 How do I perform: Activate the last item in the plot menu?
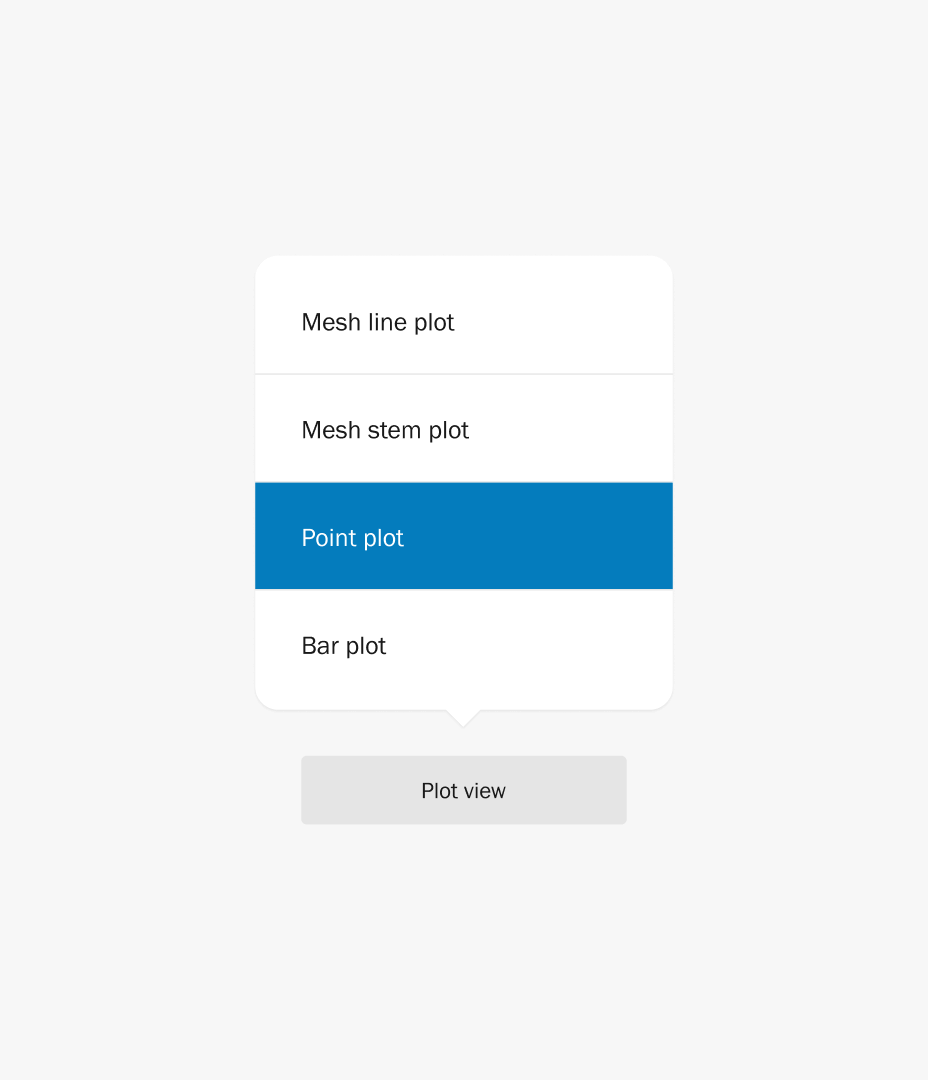click(463, 646)
